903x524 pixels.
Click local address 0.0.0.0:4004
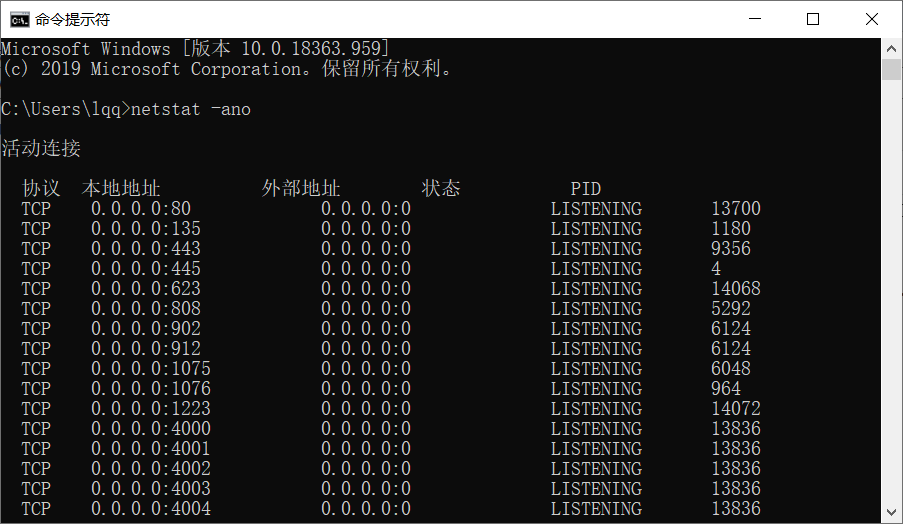coord(151,508)
